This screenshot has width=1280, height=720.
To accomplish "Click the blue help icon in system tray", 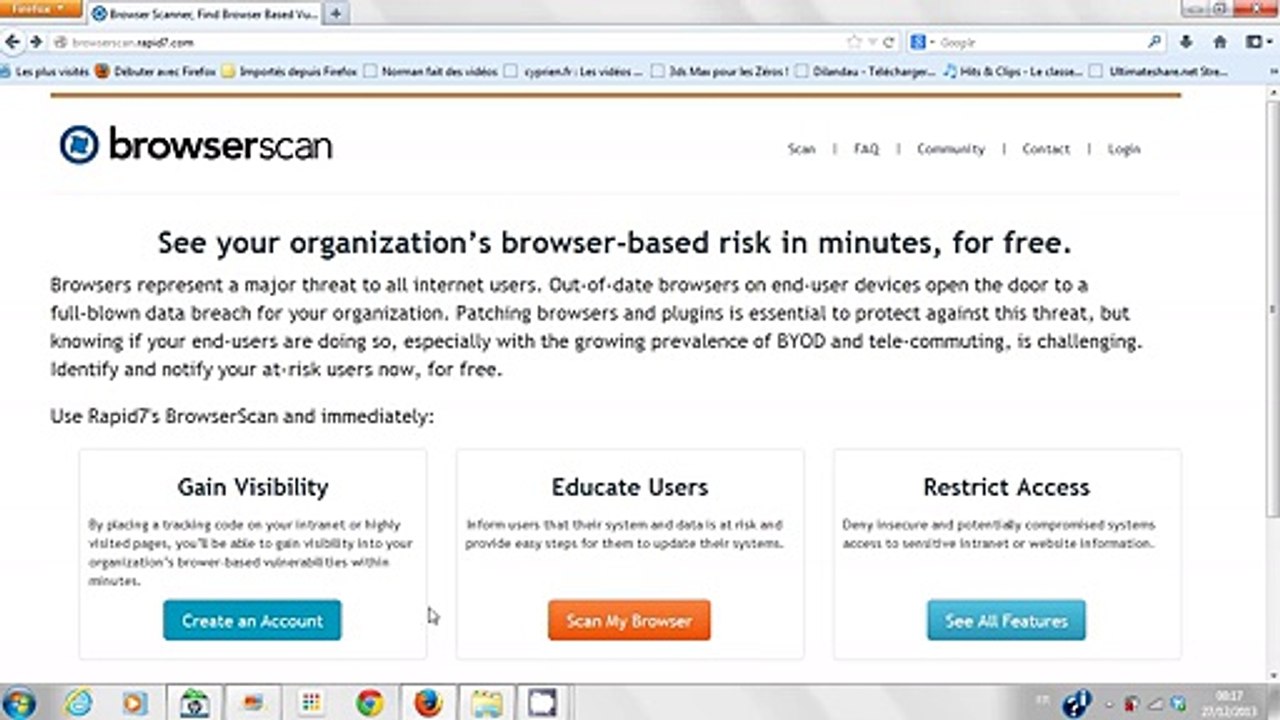I will 1078,703.
